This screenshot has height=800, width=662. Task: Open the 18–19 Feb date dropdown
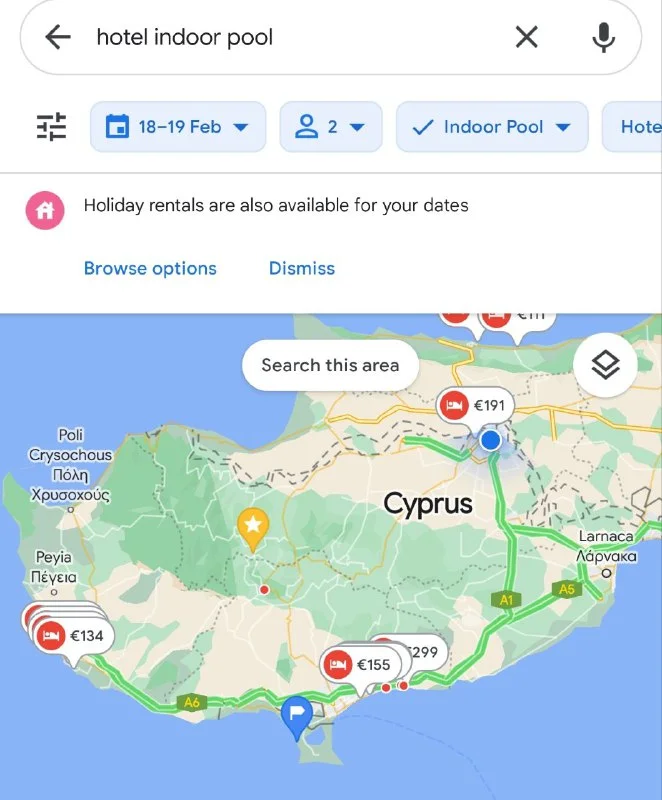tap(178, 127)
